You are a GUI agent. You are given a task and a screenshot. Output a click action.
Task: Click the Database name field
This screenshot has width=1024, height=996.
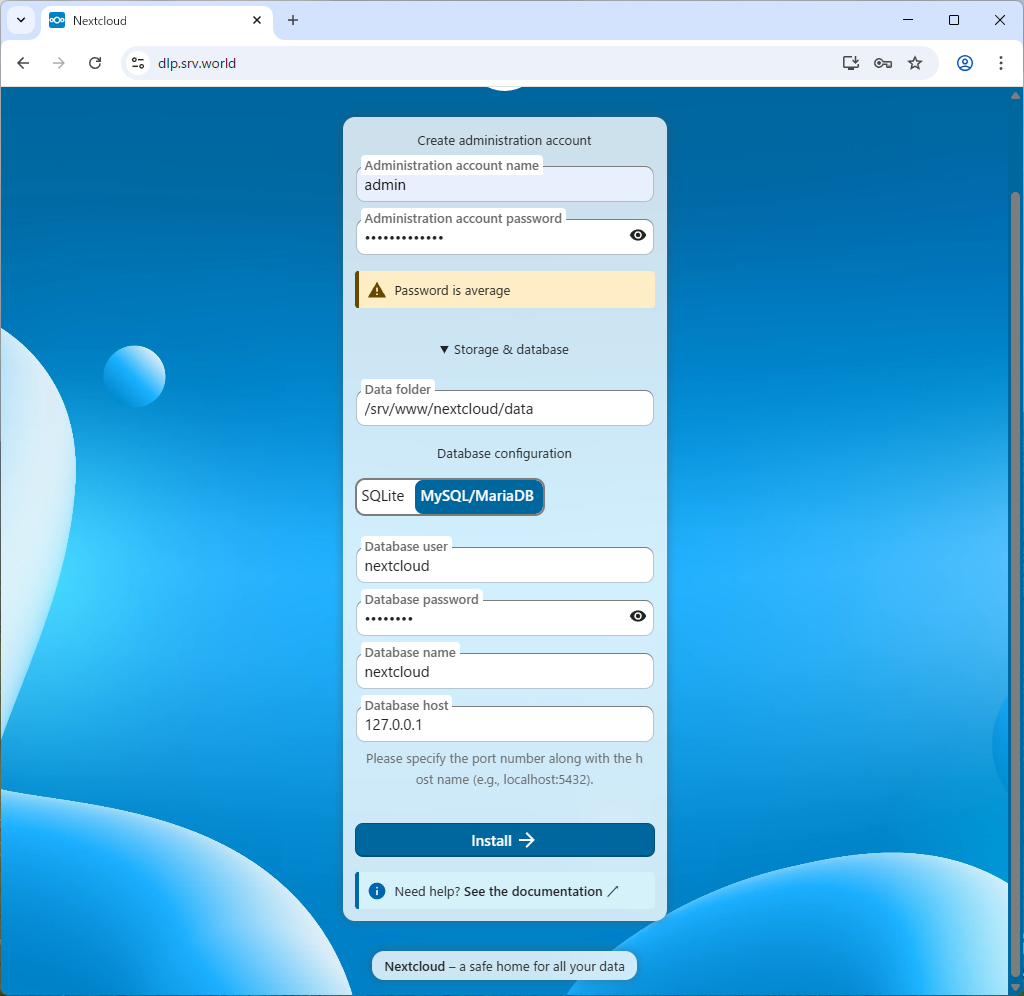(x=505, y=671)
